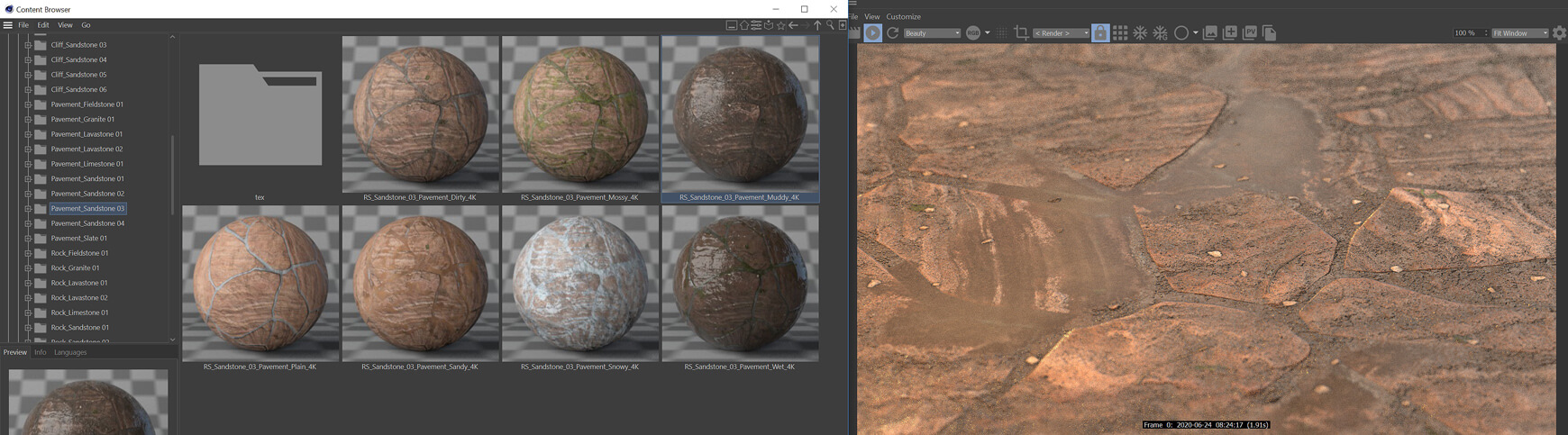Image resolution: width=1568 pixels, height=435 pixels.
Task: Open the Beauty AOV dropdown
Action: click(933, 33)
